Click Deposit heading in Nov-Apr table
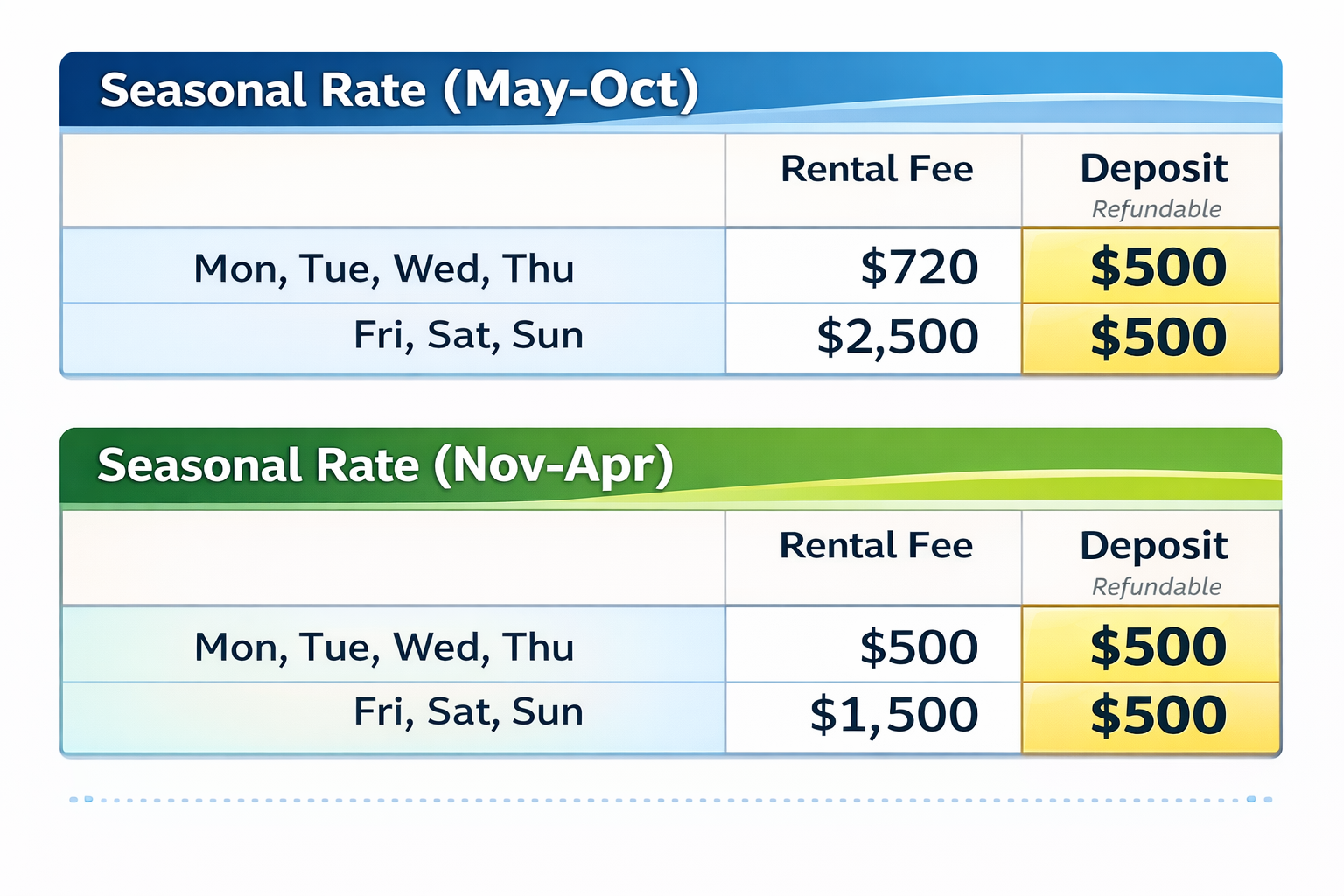This screenshot has width=1344, height=896. coord(1153,545)
